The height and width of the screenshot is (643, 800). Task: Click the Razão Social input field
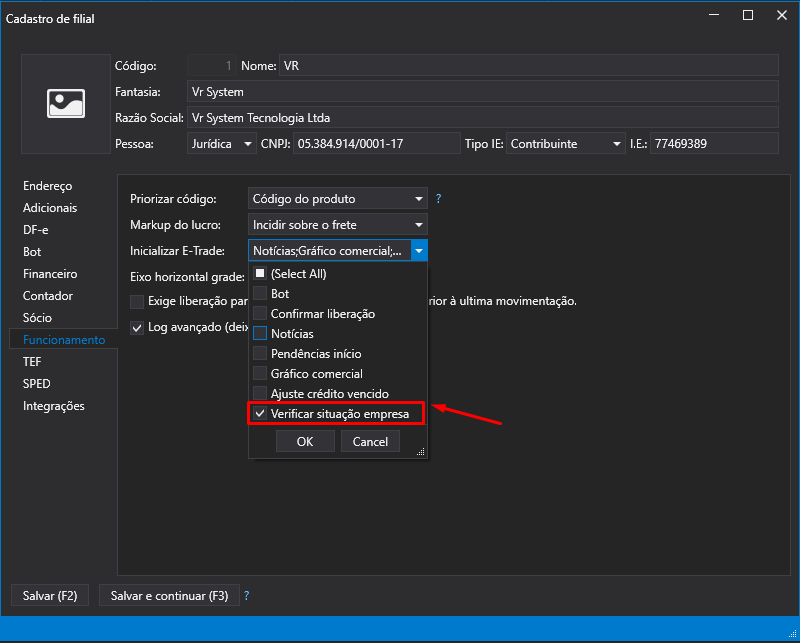(482, 118)
